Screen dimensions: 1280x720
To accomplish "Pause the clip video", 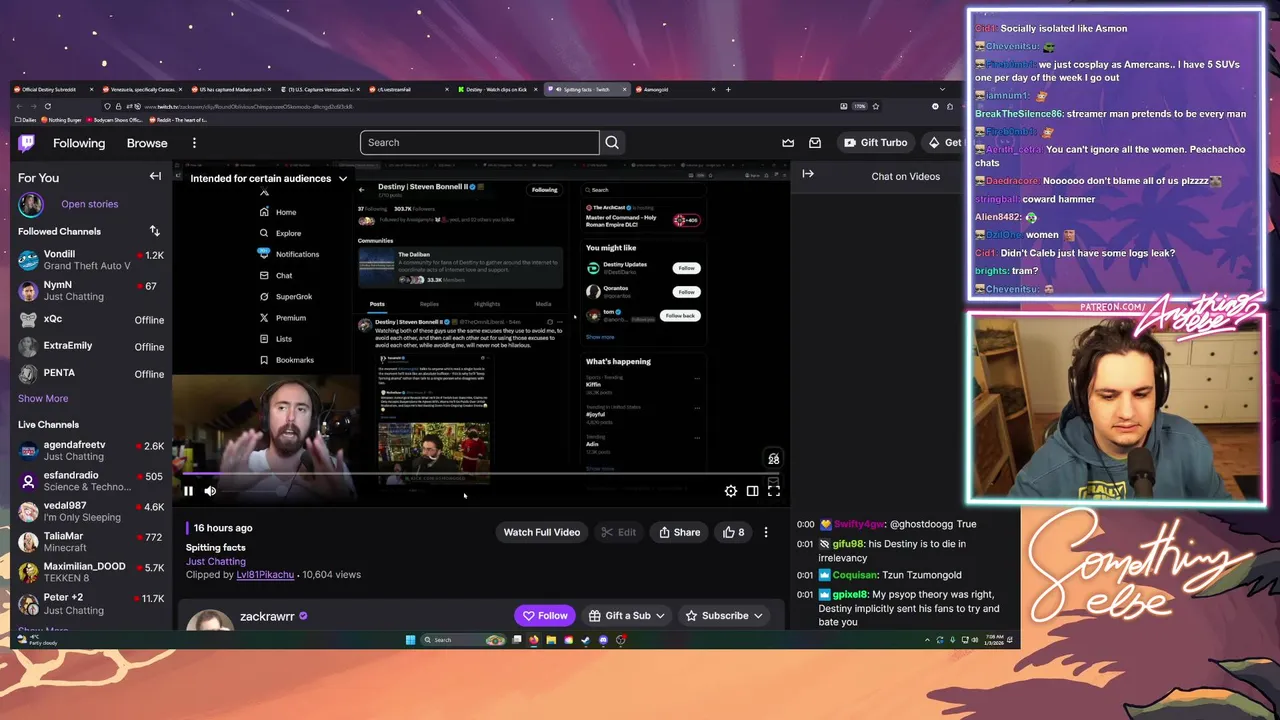I will tap(188, 491).
